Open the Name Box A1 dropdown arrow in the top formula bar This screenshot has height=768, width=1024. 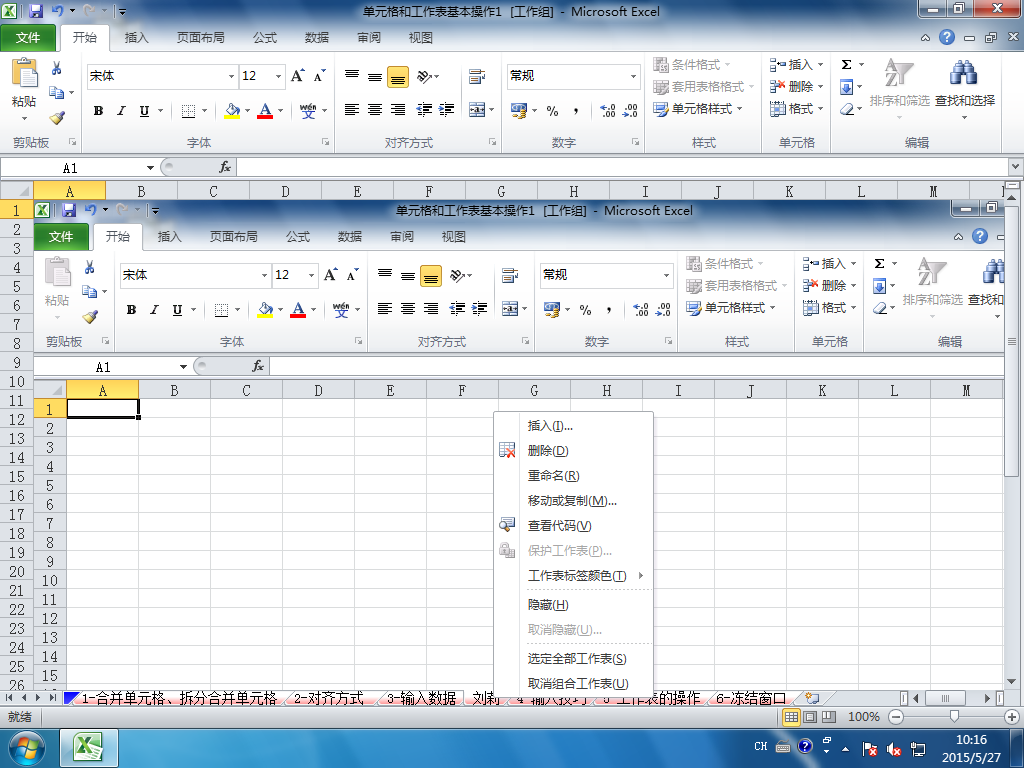pos(150,168)
